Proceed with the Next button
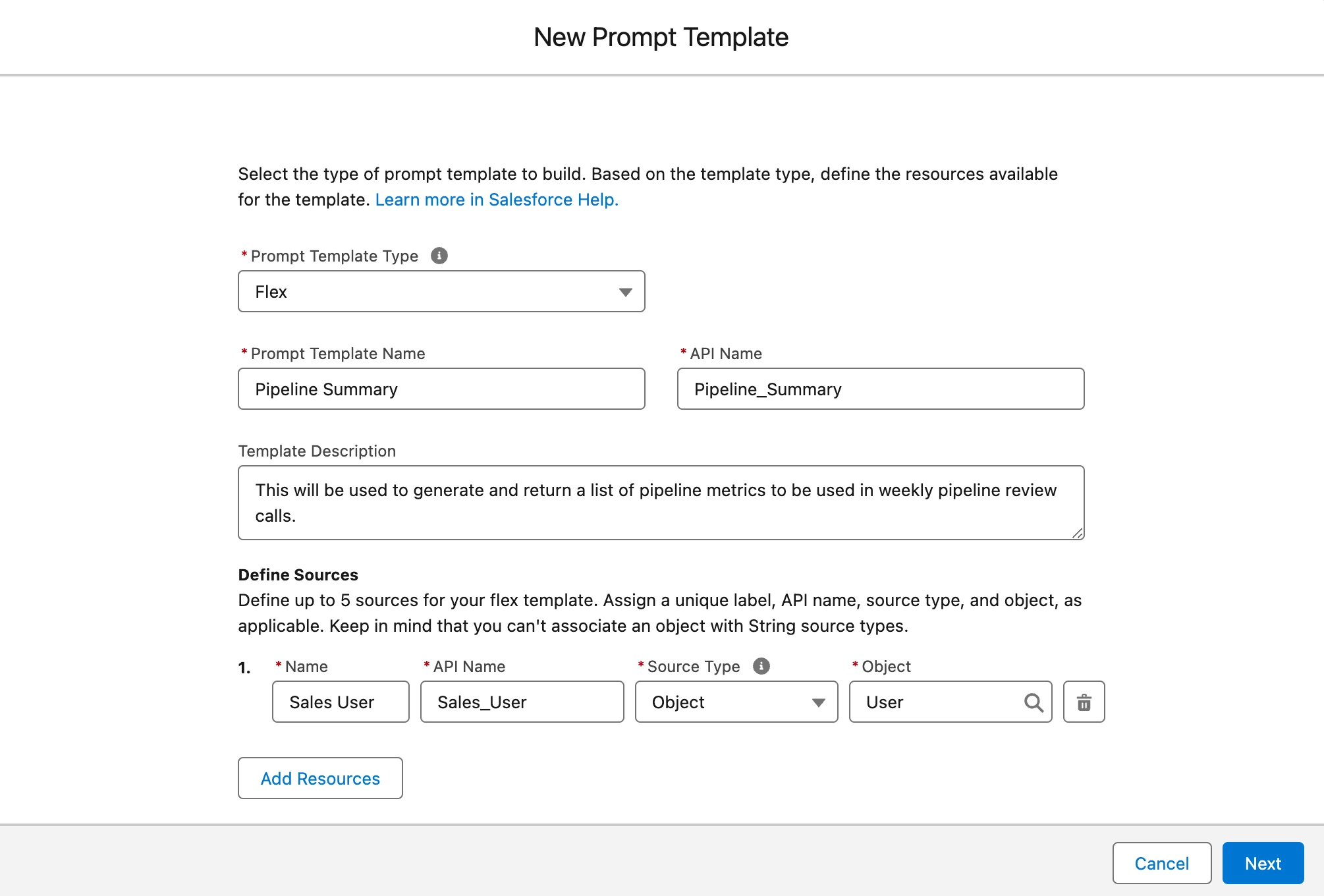The width and height of the screenshot is (1324, 896). pos(1263,863)
